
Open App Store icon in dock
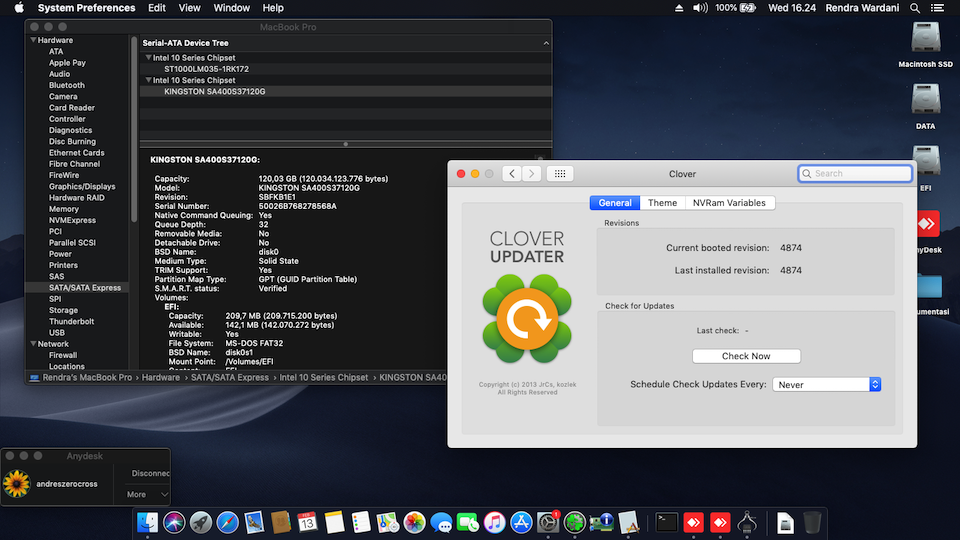(x=521, y=522)
